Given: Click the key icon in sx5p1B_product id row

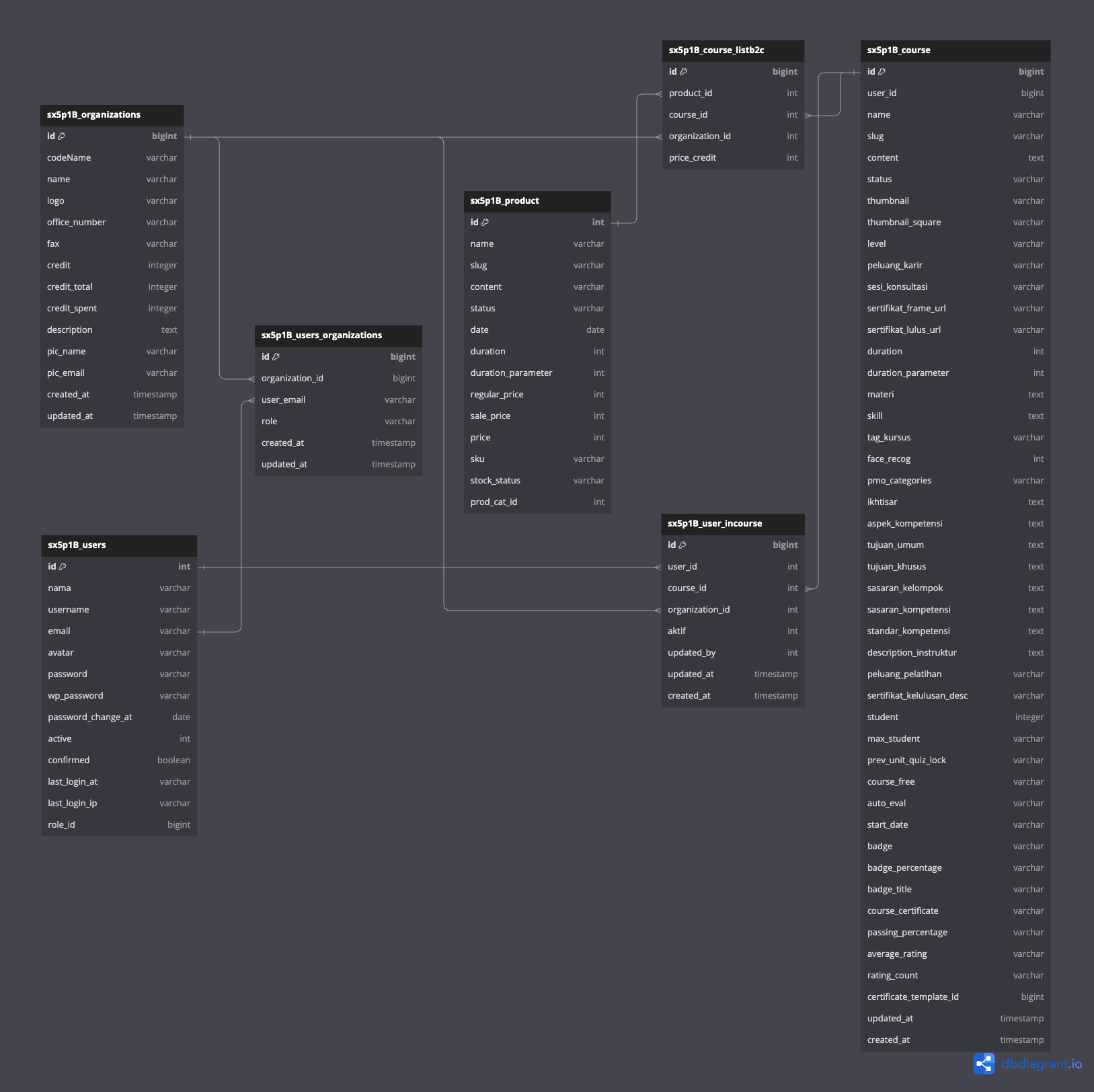Looking at the screenshot, I should click(x=485, y=223).
